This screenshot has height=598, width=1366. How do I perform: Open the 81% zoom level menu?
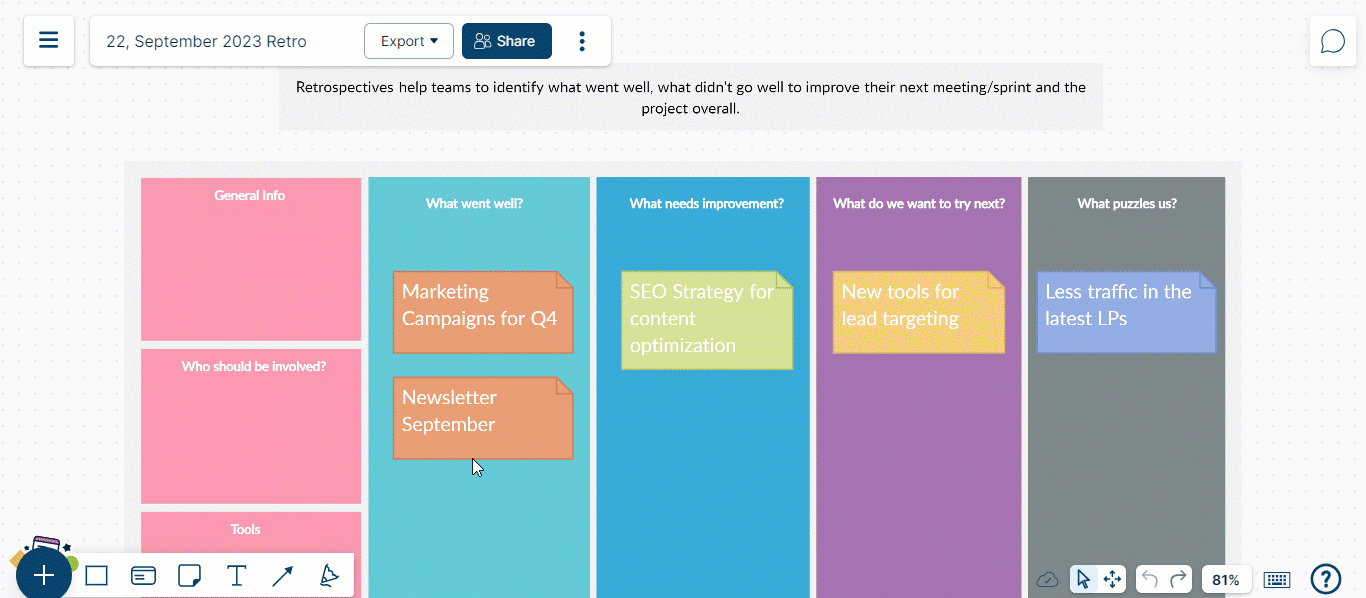click(x=1226, y=579)
